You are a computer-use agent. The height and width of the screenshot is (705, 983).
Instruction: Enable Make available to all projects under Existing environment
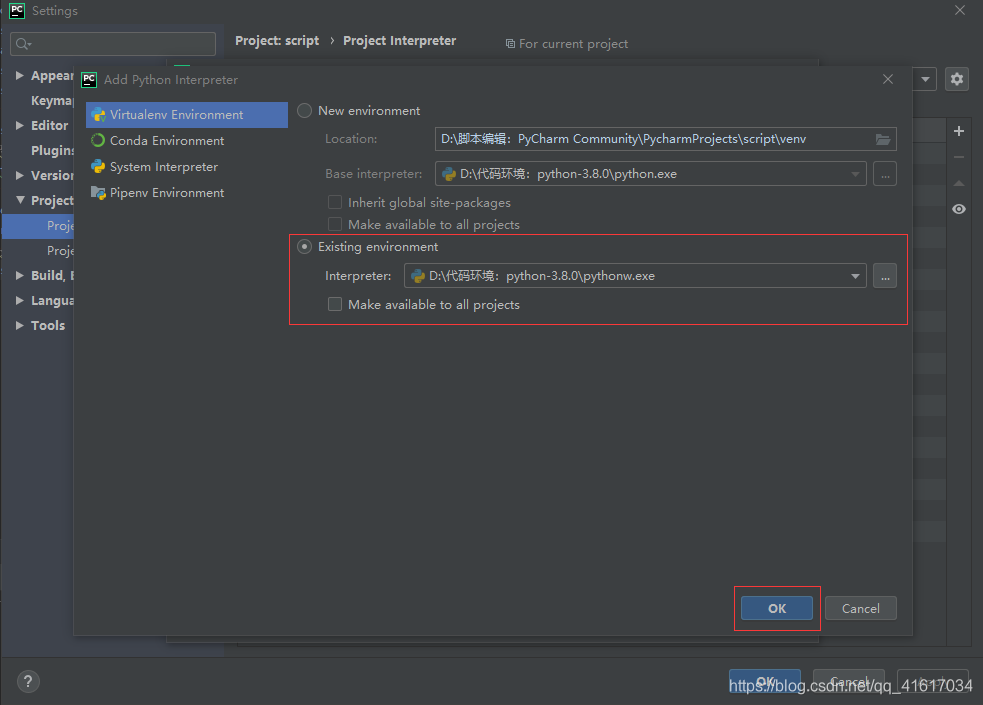tap(335, 305)
